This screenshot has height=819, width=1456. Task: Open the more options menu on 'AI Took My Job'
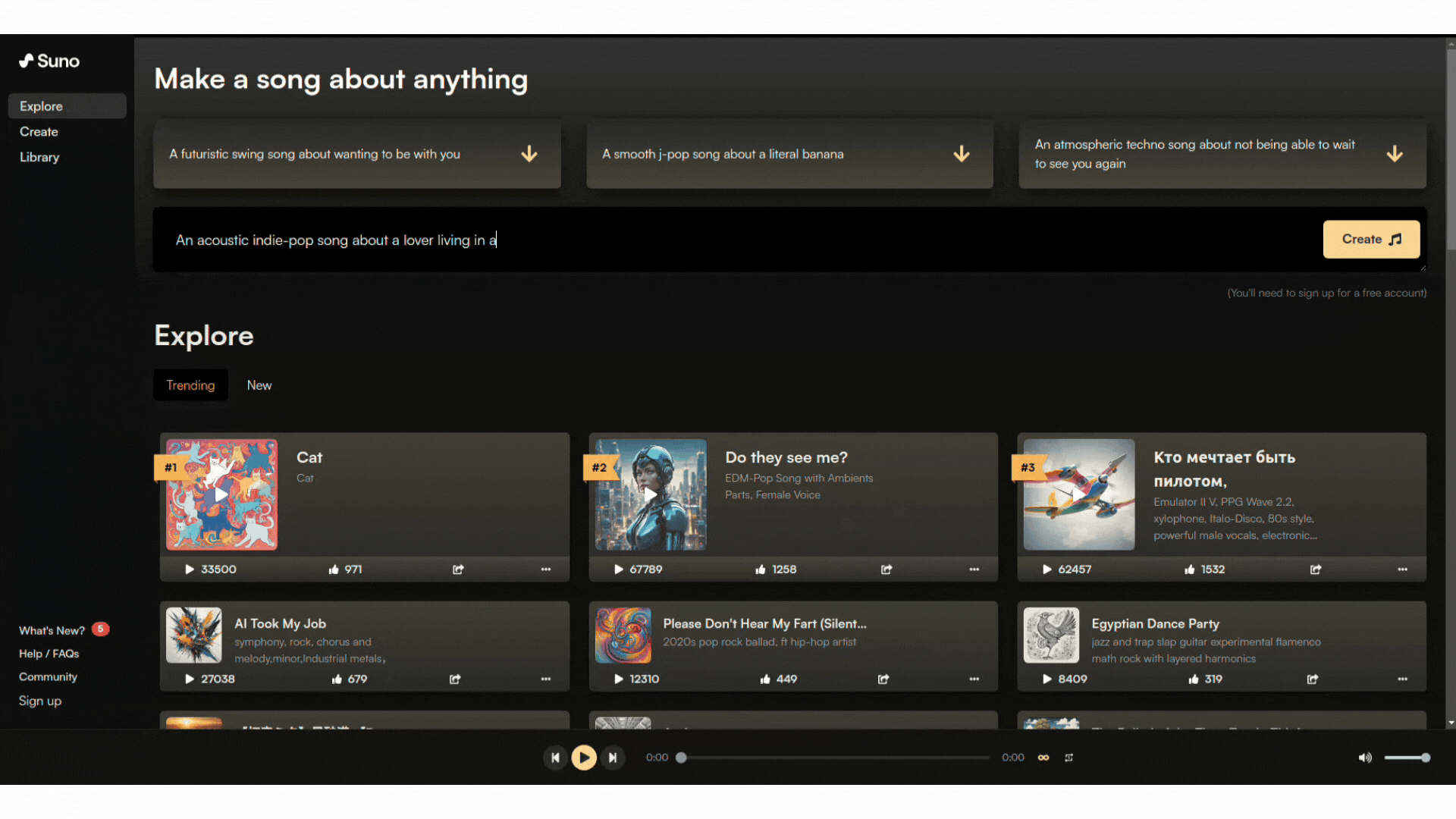click(546, 679)
